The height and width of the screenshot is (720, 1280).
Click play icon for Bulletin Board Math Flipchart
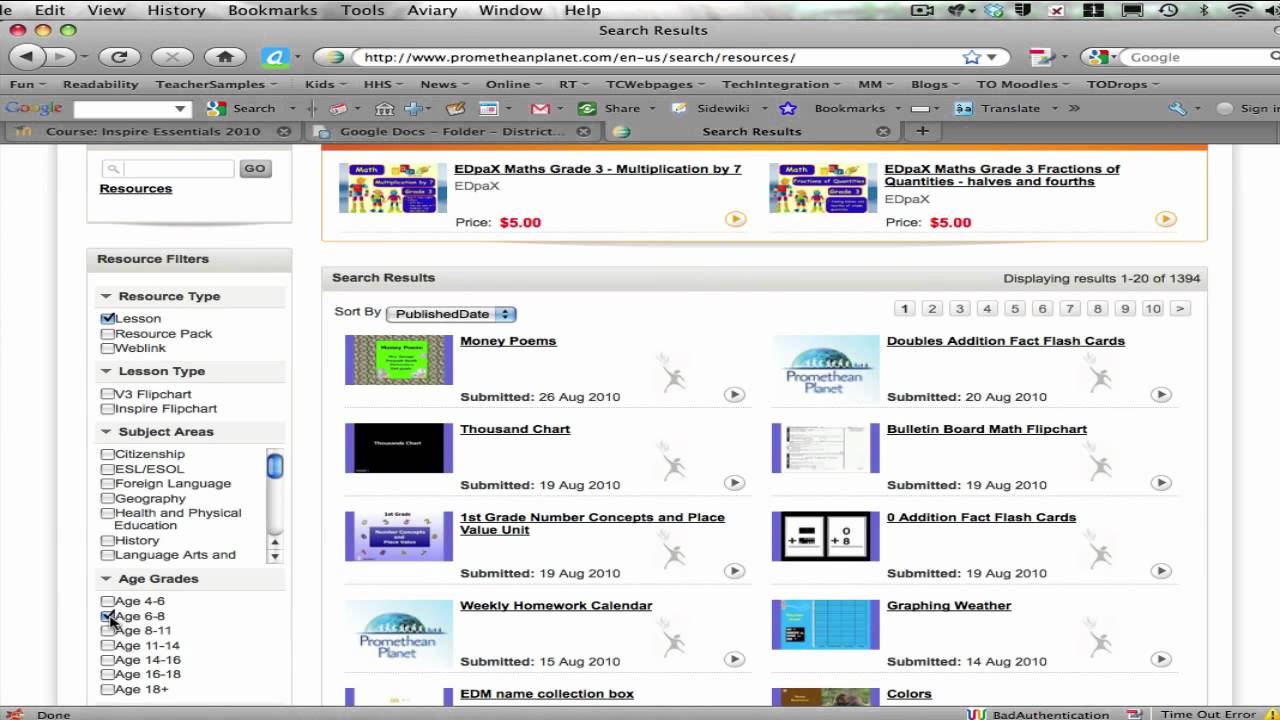[1161, 483]
